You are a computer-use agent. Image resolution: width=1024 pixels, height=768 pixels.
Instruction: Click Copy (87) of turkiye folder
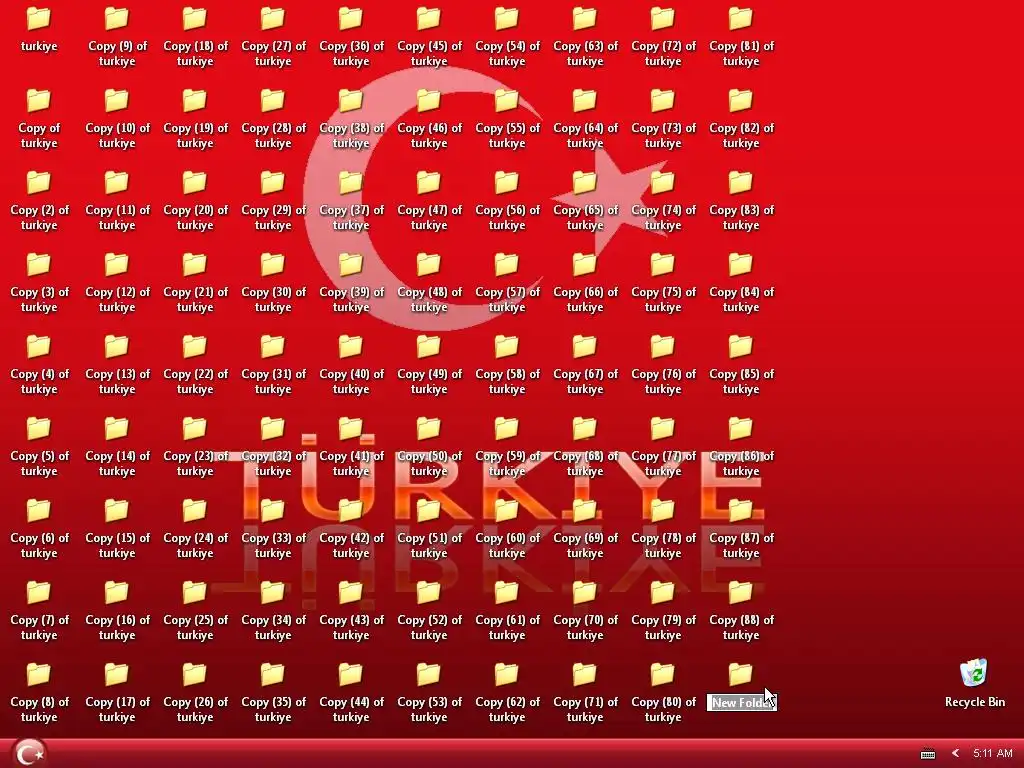coord(741,511)
